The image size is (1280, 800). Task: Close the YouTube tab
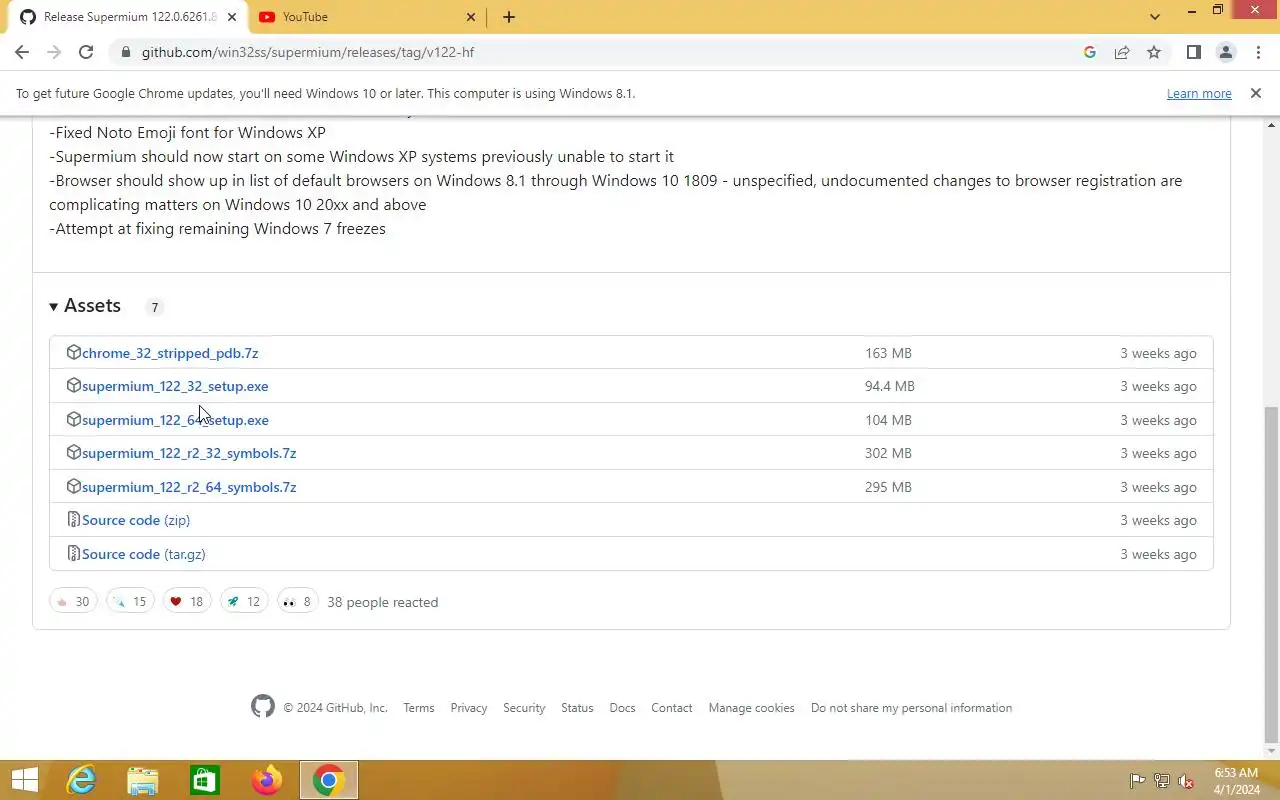(x=471, y=17)
